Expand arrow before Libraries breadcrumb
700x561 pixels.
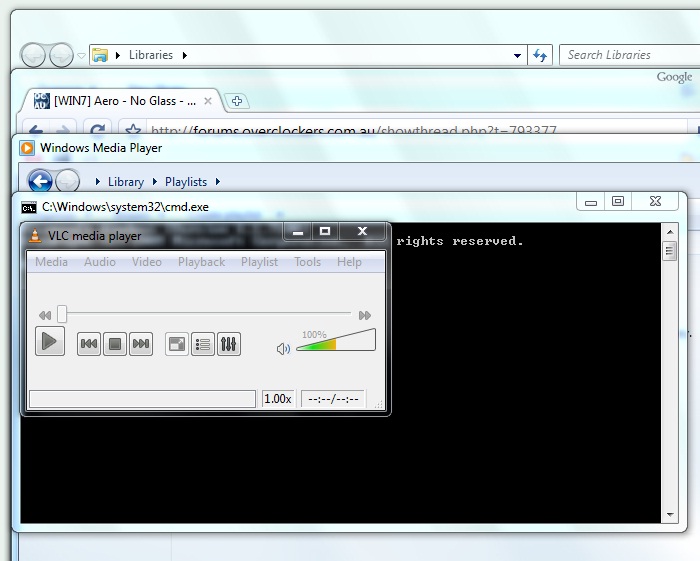click(x=118, y=55)
